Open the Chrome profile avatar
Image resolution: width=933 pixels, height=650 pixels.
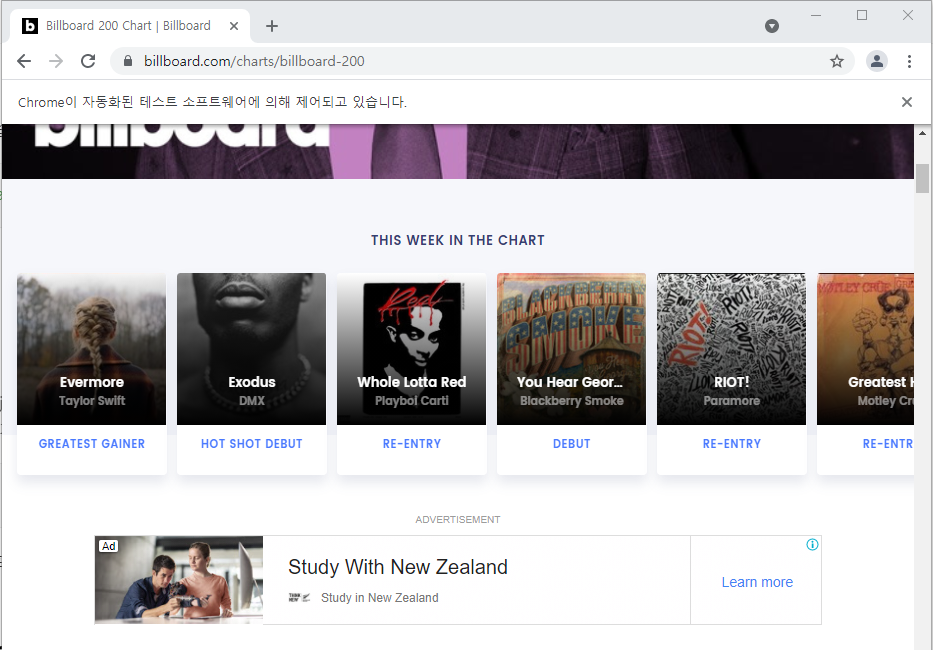tap(876, 61)
